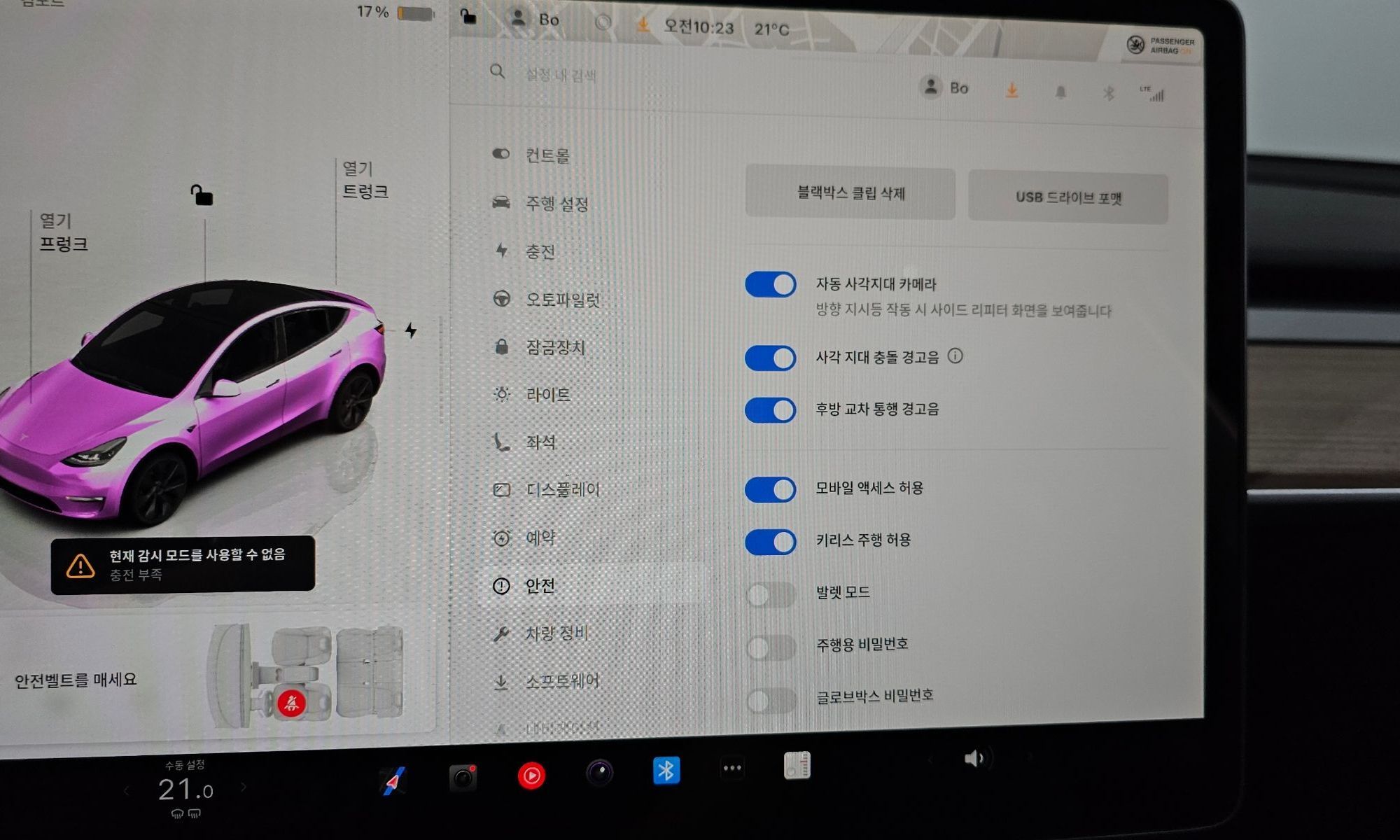Tap the charge port lightning icon
Screen dimensions: 1400x840
pyautogui.click(x=411, y=330)
